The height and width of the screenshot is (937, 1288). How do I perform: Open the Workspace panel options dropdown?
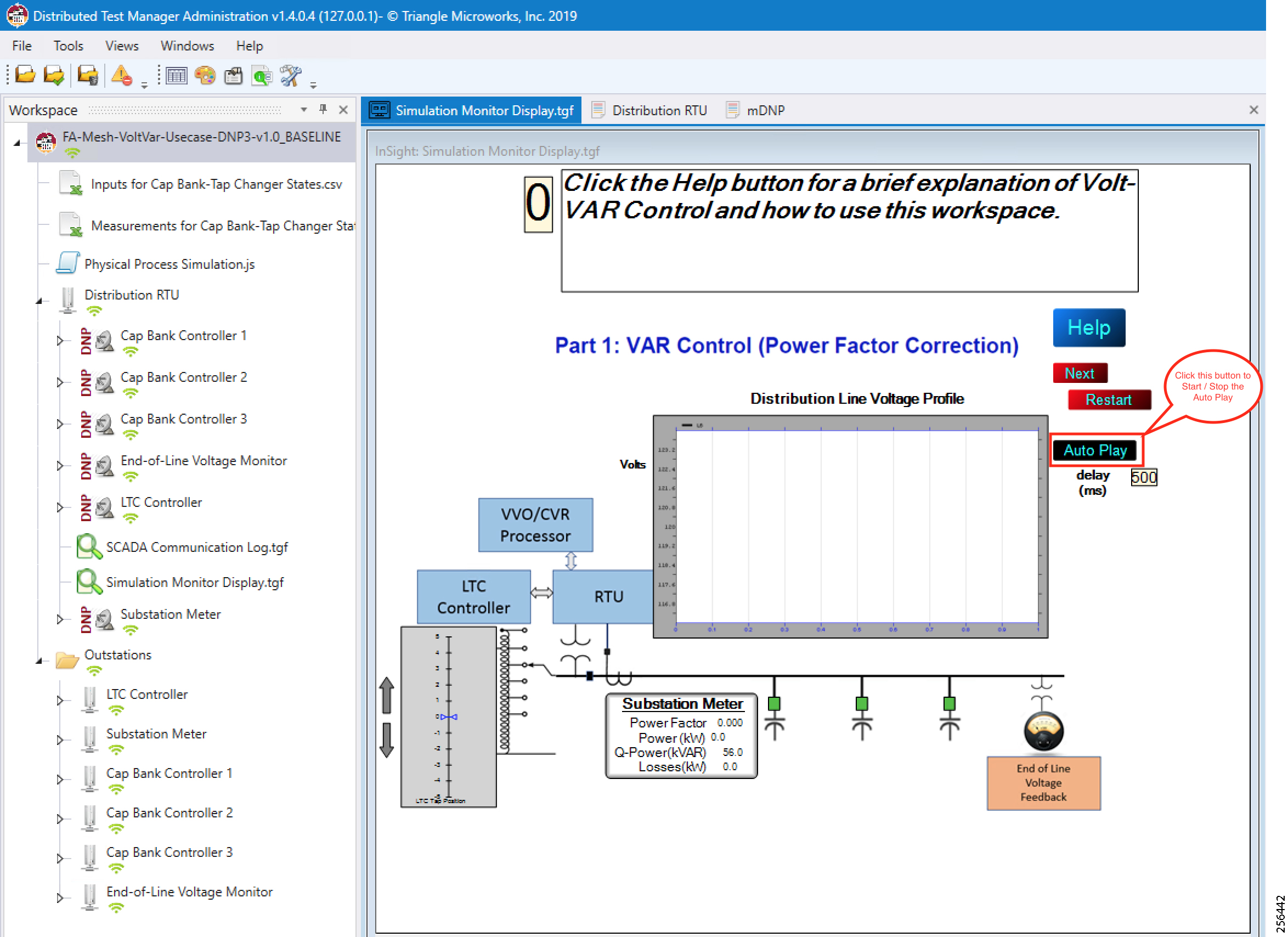click(x=304, y=109)
